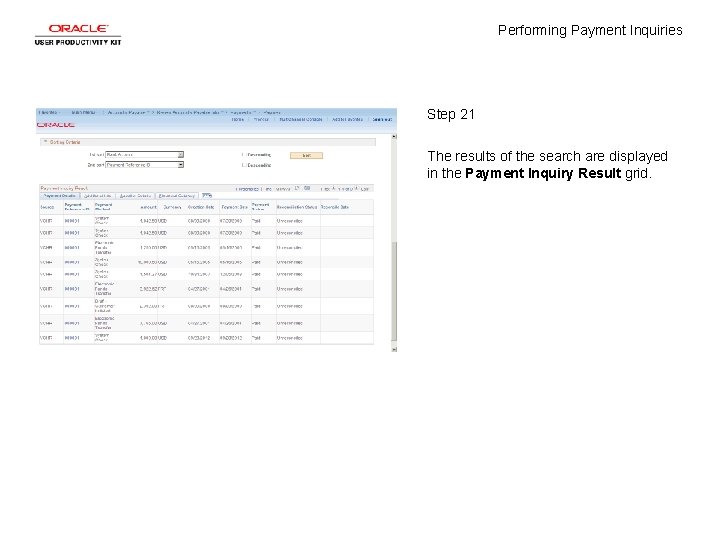Click the Payment Method column header

(x=103, y=207)
